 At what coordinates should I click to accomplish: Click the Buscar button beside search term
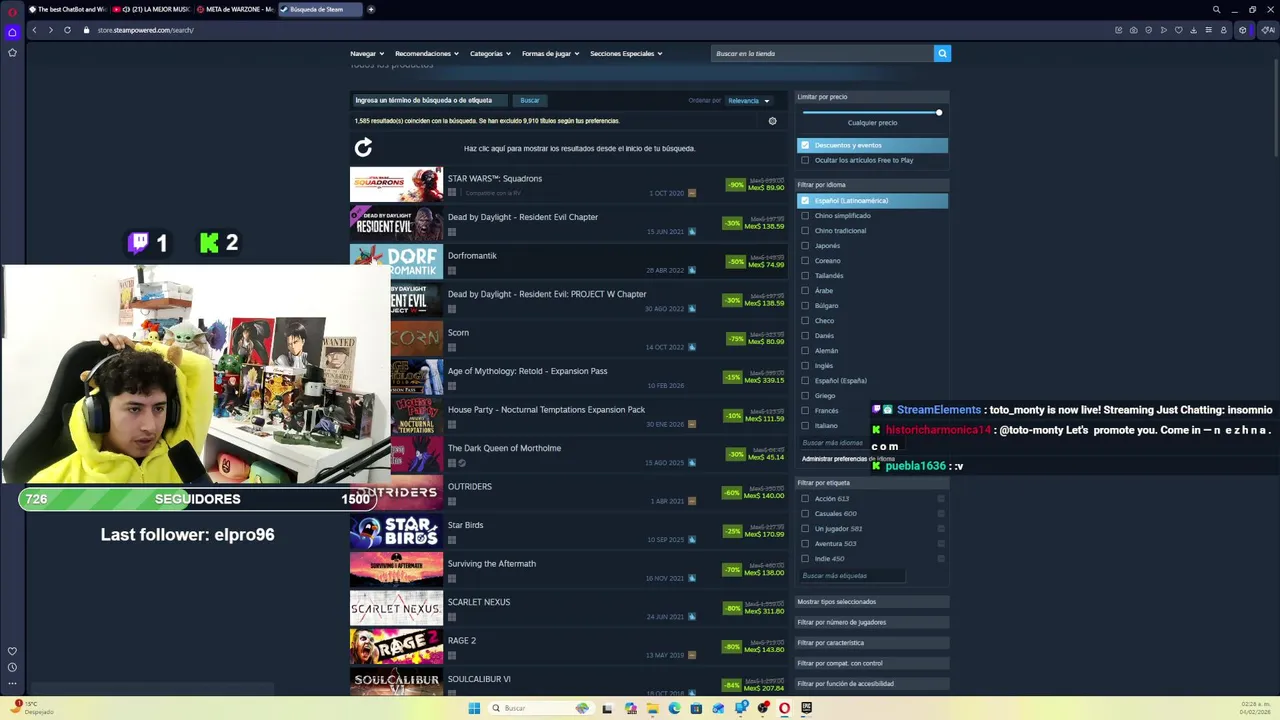click(x=530, y=100)
